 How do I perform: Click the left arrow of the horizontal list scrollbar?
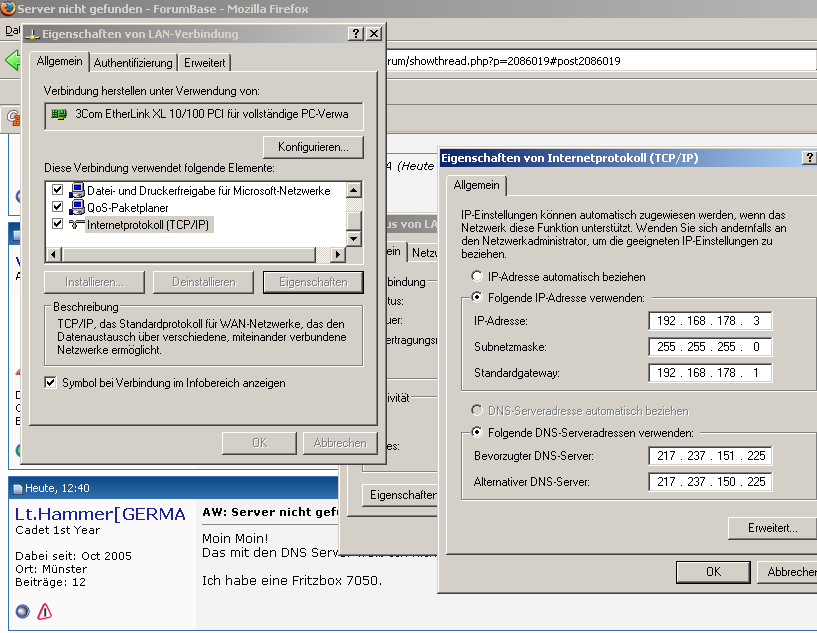coord(54,254)
